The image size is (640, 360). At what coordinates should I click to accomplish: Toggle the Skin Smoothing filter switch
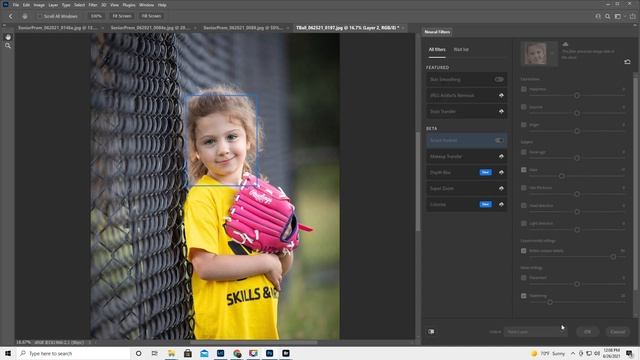click(x=499, y=80)
